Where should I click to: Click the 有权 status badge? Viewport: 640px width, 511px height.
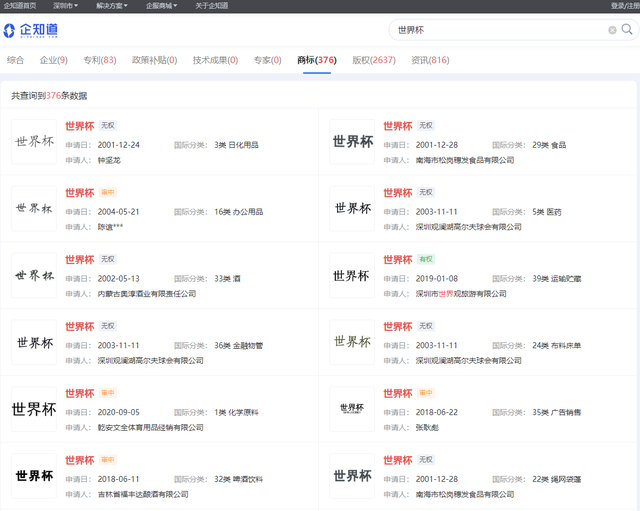tap(426, 259)
